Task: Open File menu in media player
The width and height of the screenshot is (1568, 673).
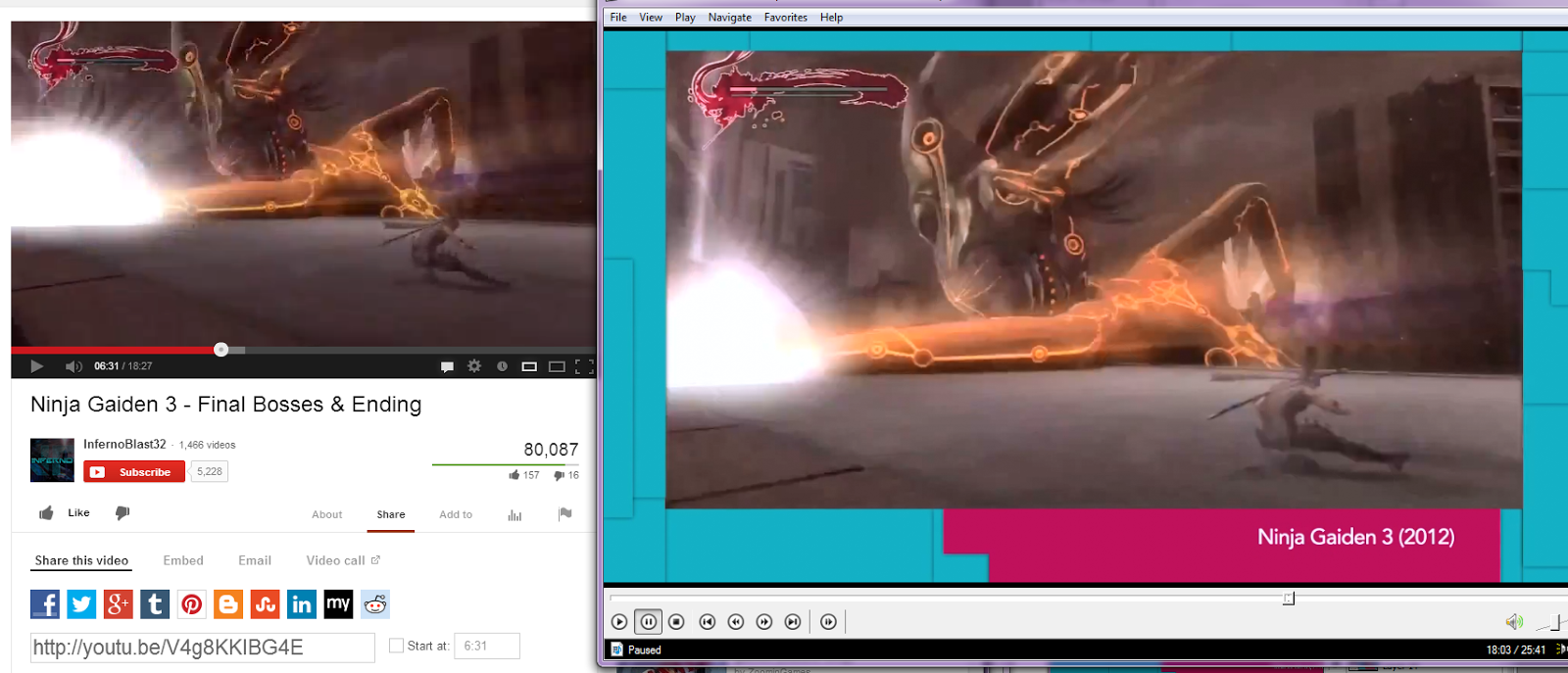Action: (x=618, y=18)
